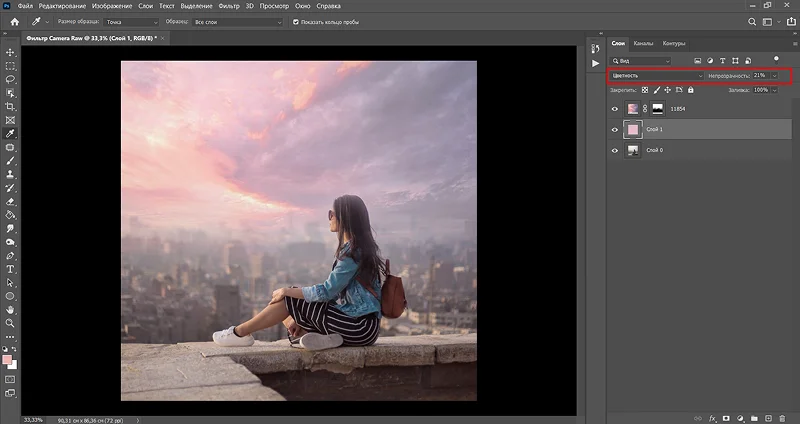Viewport: 800px width, 424px height.
Task: Open the extra tools ellipsis menu
Action: click(x=10, y=337)
